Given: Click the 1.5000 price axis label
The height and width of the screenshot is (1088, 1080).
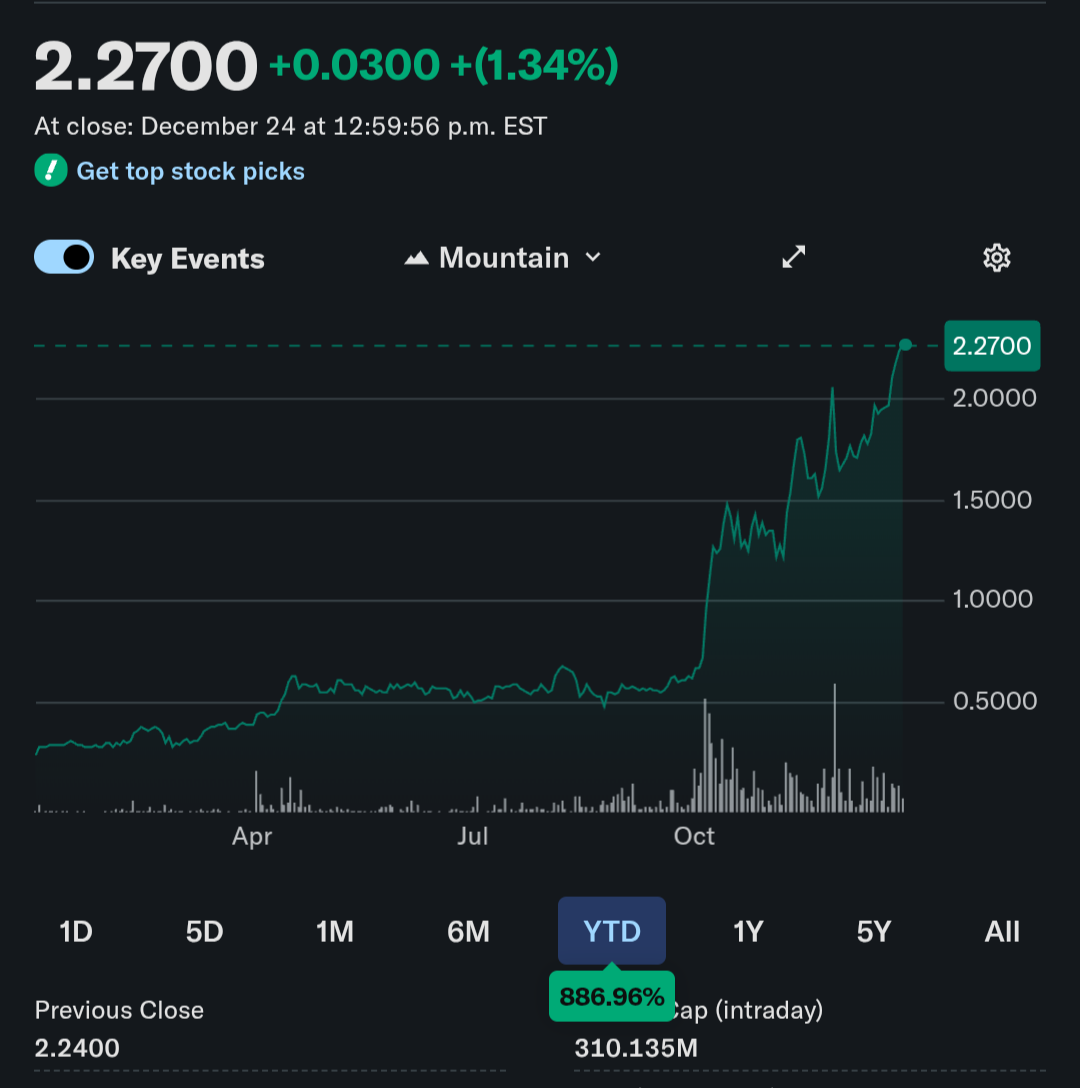Looking at the screenshot, I should point(992,500).
